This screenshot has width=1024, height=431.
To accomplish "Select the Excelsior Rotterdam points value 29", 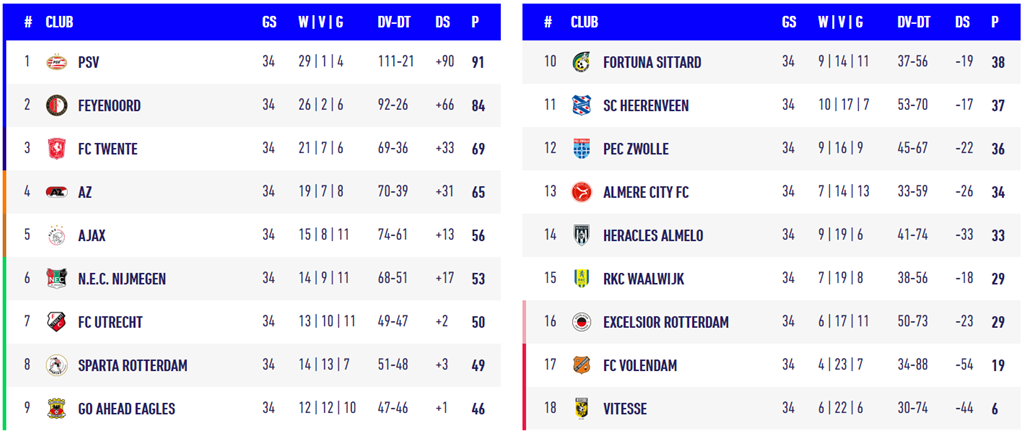I will click(997, 322).
